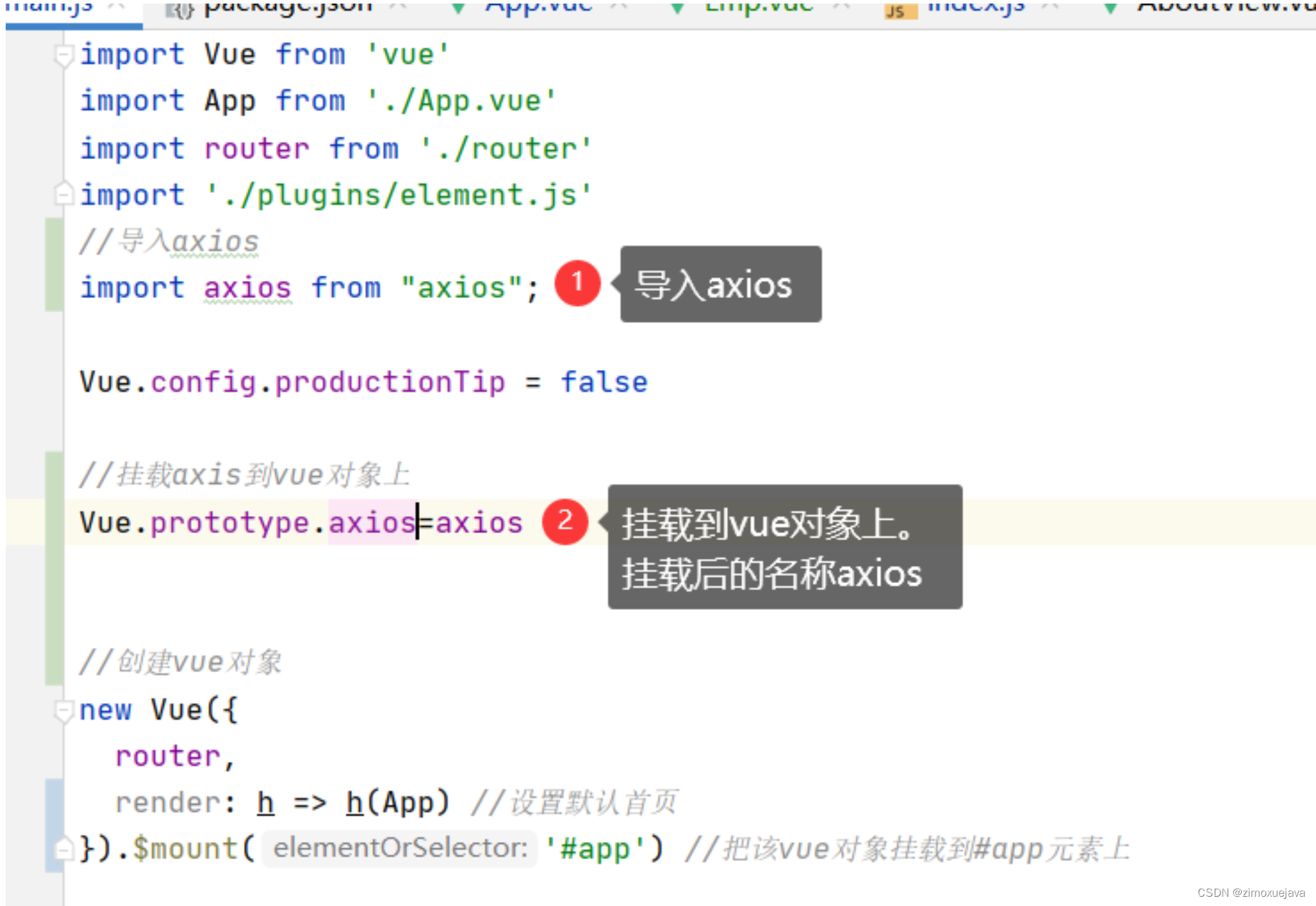This screenshot has height=906, width=1316.
Task: Collapse the 'new Vue({' code block fold marker
Action: [x=64, y=711]
